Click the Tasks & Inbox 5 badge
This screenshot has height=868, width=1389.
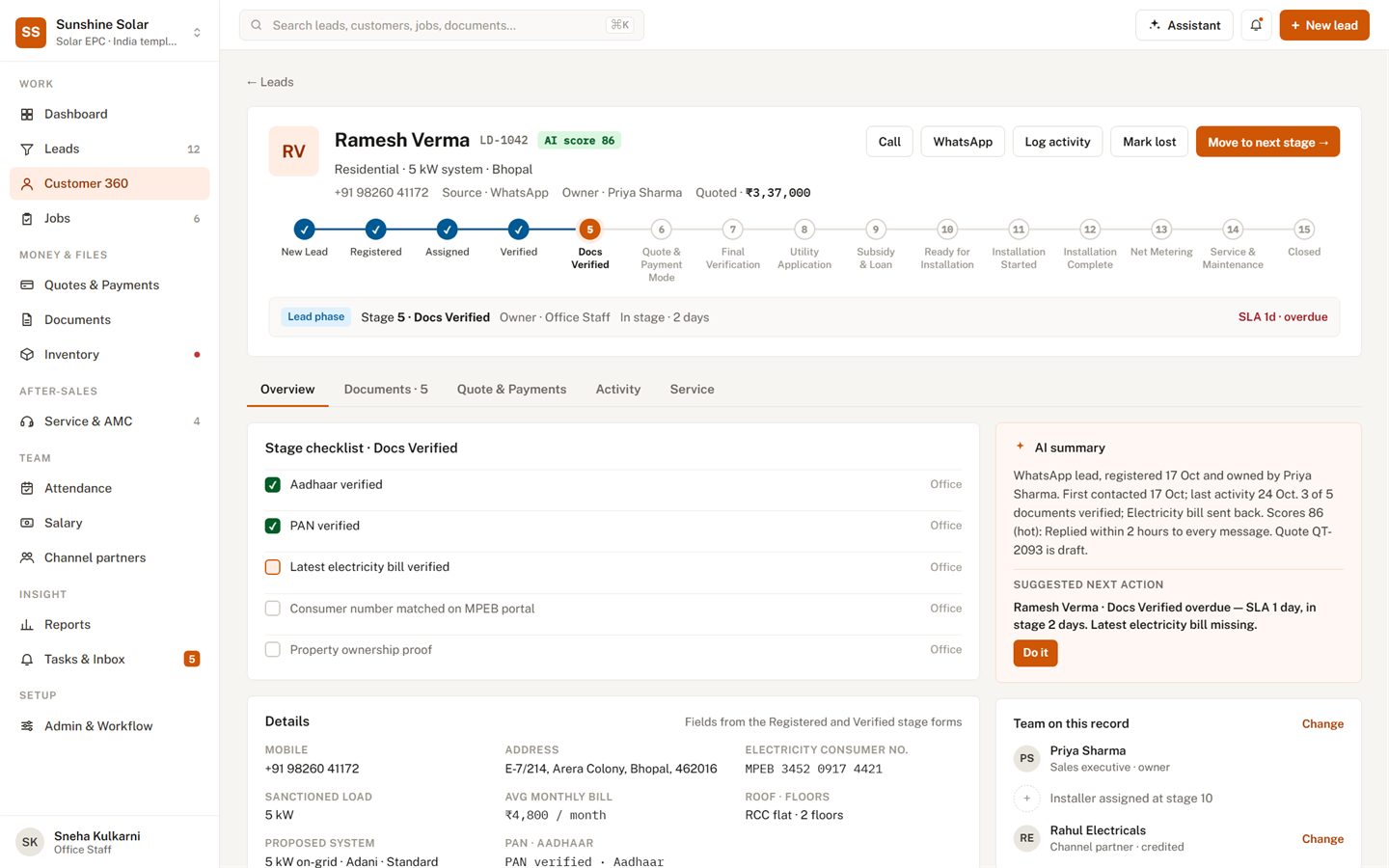coord(192,659)
